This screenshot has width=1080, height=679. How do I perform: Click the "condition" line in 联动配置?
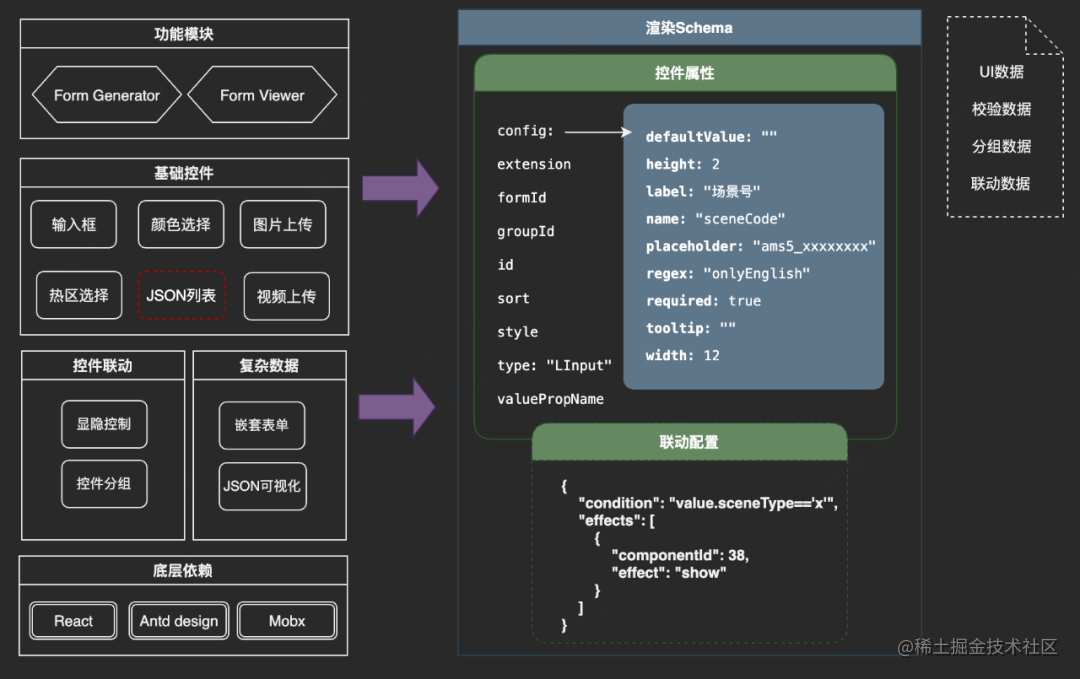coord(708,503)
